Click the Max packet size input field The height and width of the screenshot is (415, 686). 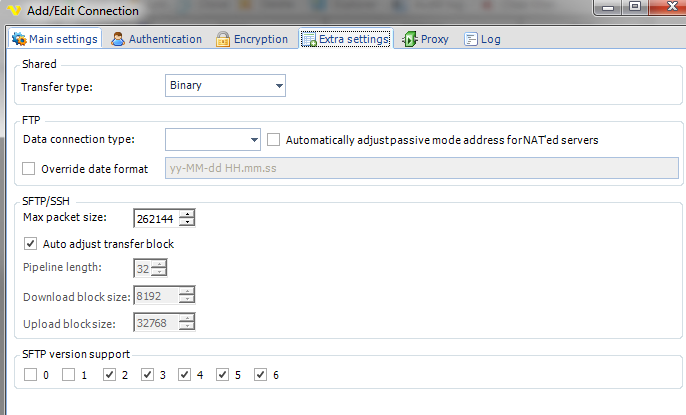[156, 219]
